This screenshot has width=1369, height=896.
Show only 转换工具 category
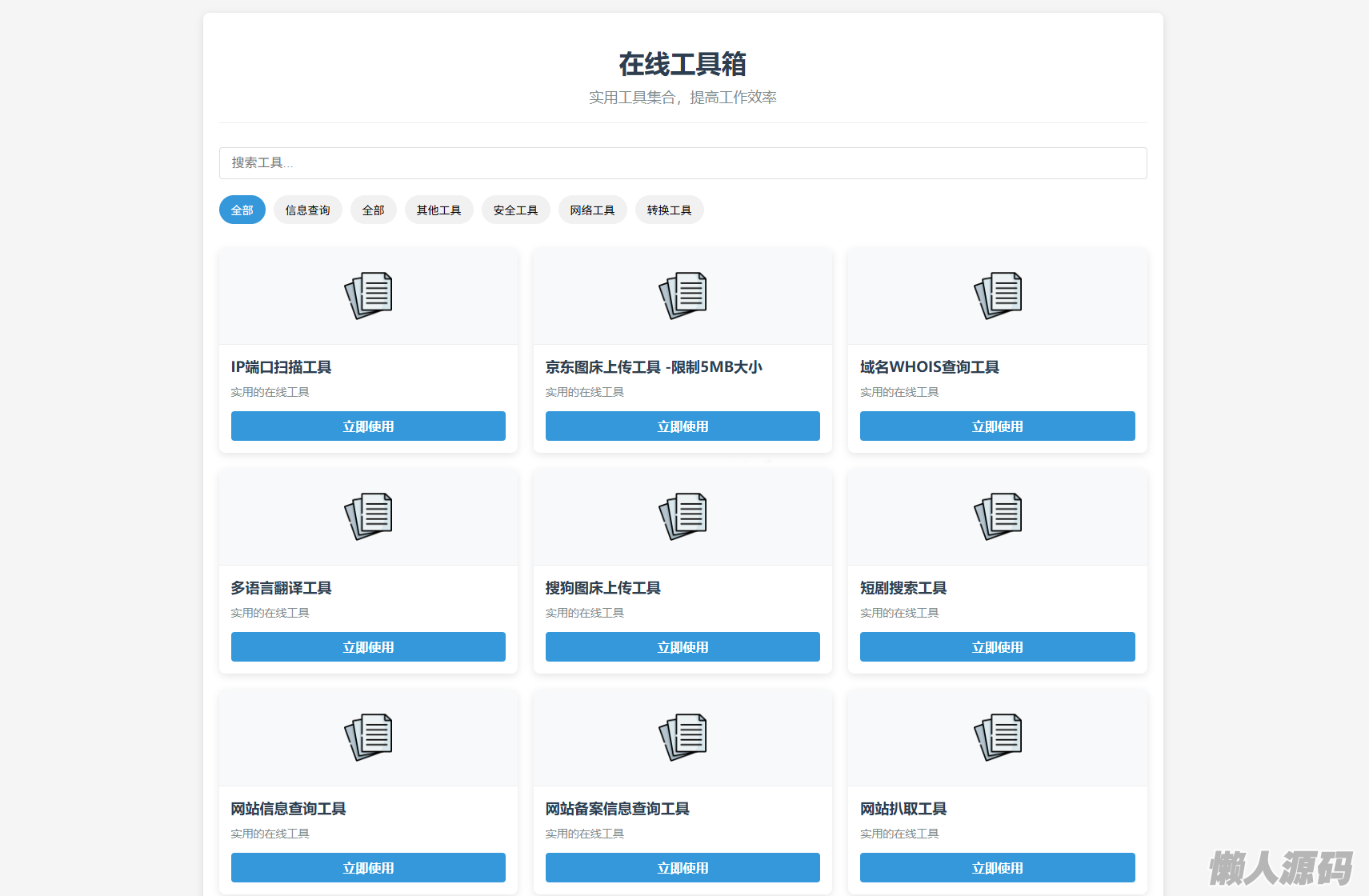coord(669,210)
